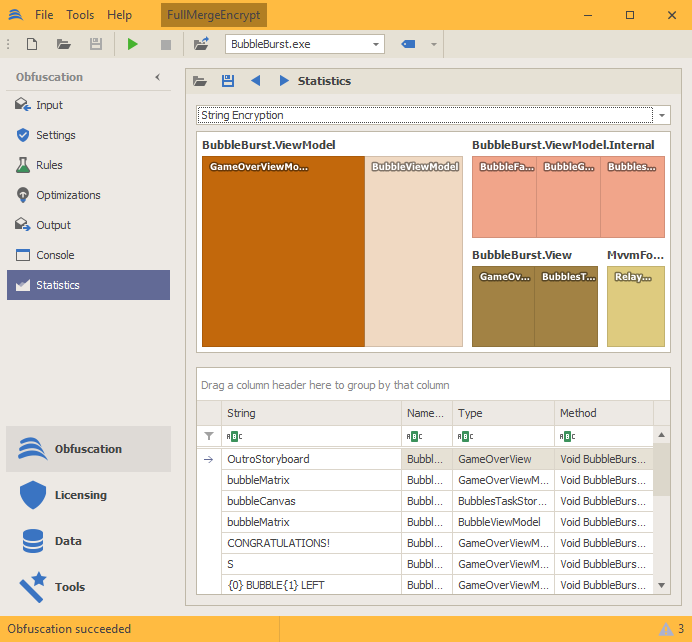Viewport: 692px width, 642px height.
Task: Open the BubbleBurst.exe assembly dropdown
Action: coord(376,44)
